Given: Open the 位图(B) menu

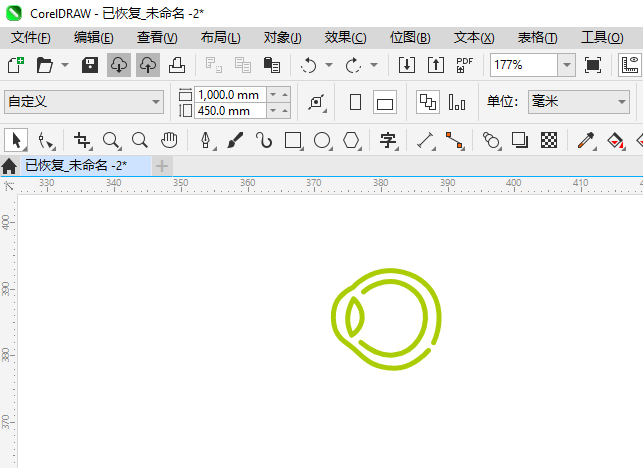Looking at the screenshot, I should pyautogui.click(x=410, y=38).
